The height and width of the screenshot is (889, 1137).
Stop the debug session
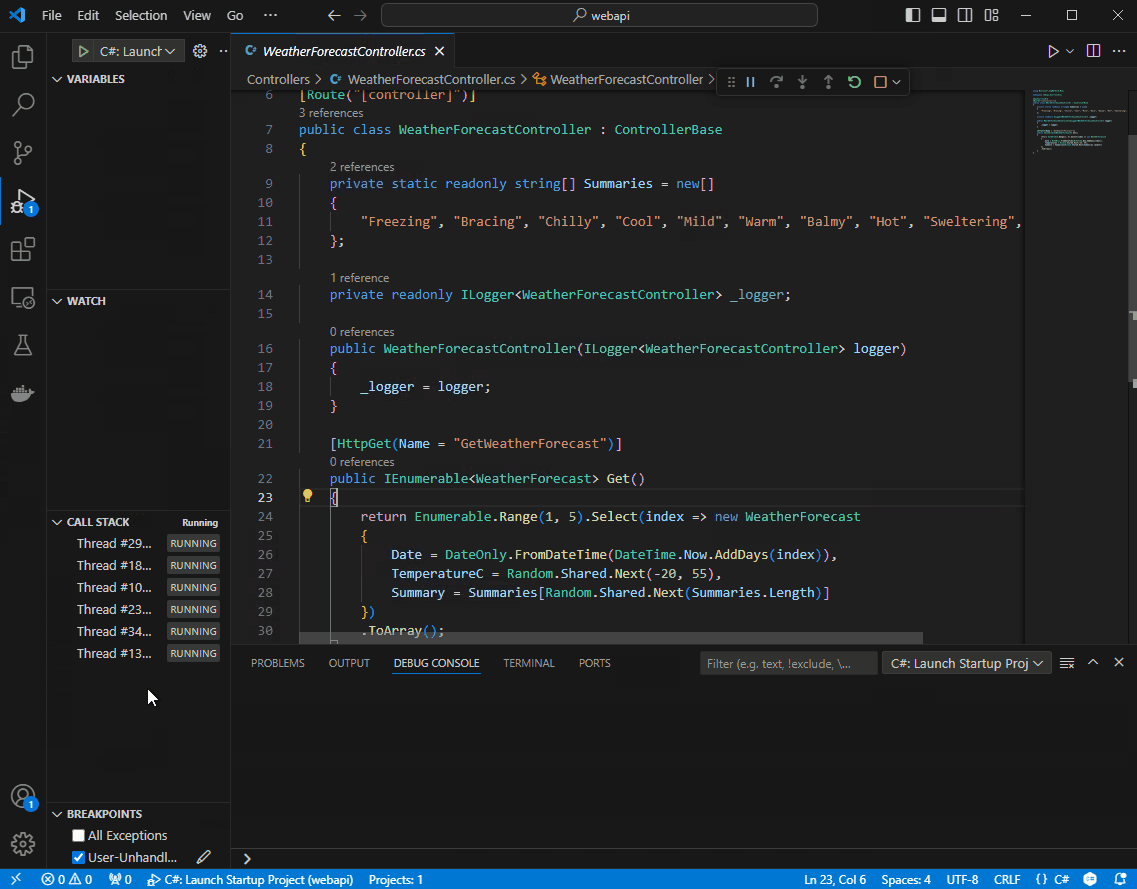click(879, 82)
